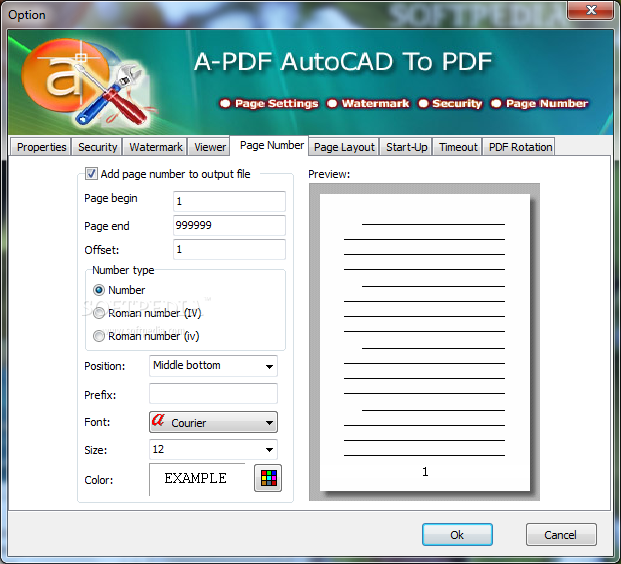This screenshot has height=564, width=621.
Task: Click the 'Preview:' label text
Action: tap(329, 174)
